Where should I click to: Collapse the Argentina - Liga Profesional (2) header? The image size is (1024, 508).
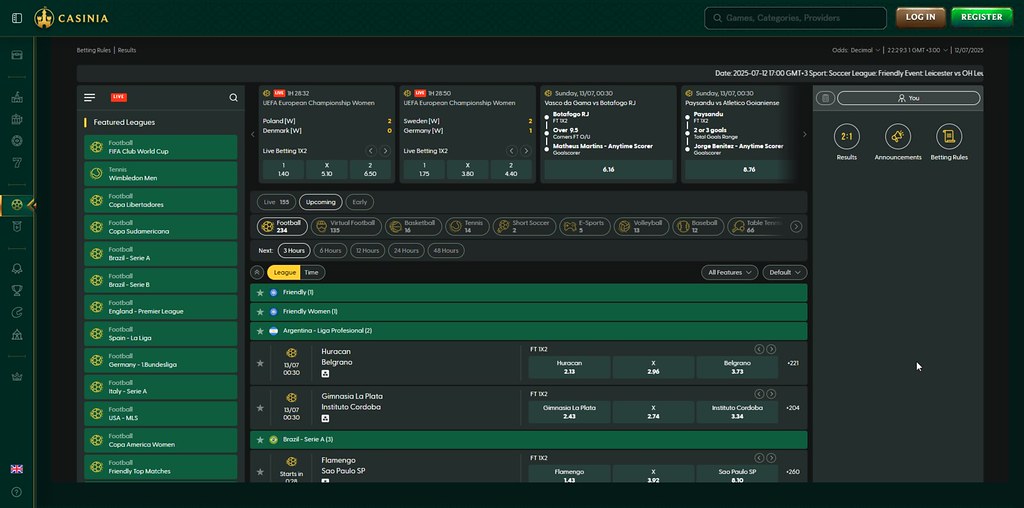coord(528,331)
